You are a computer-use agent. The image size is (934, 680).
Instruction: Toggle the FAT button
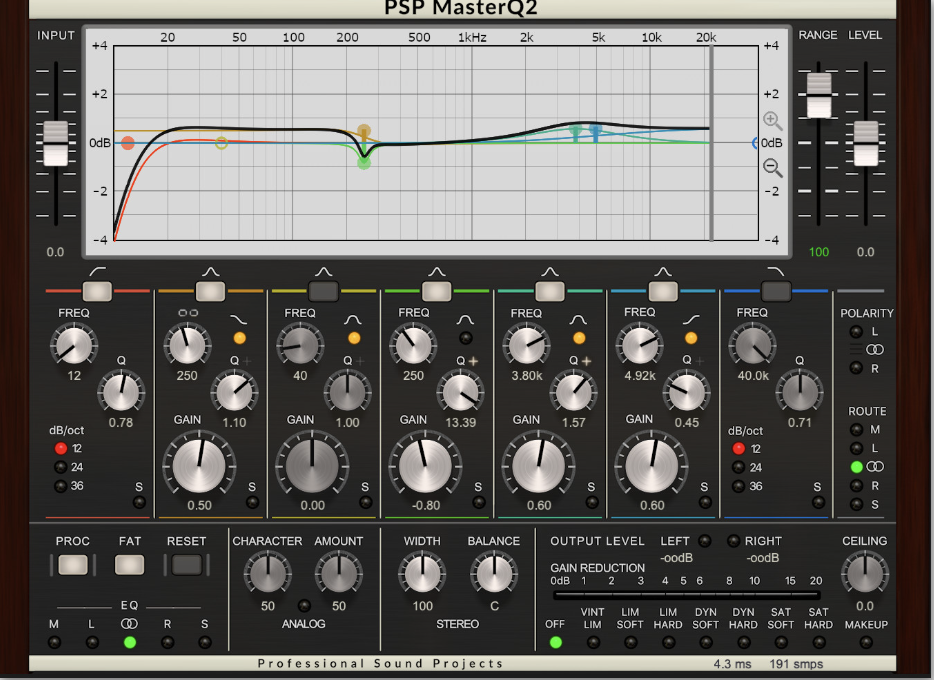pos(129,564)
